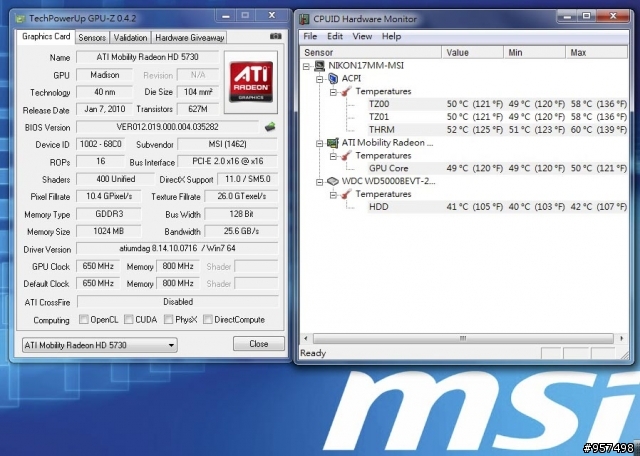The height and width of the screenshot is (456, 640).
Task: Open the Validation tab
Action: click(x=130, y=38)
